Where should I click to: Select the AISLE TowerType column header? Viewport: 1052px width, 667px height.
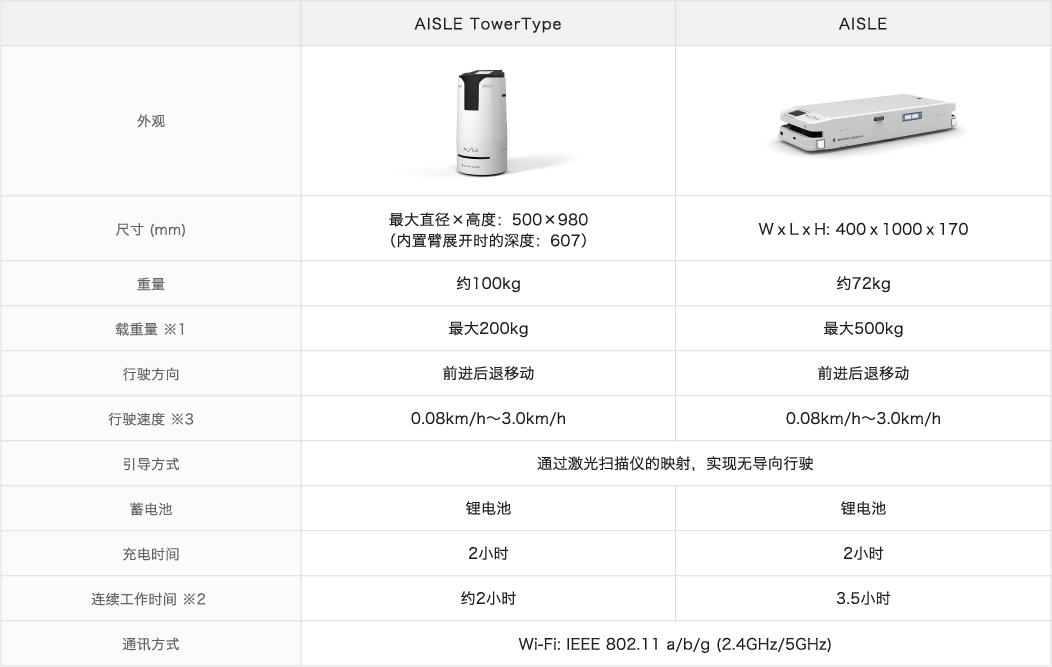(x=488, y=24)
